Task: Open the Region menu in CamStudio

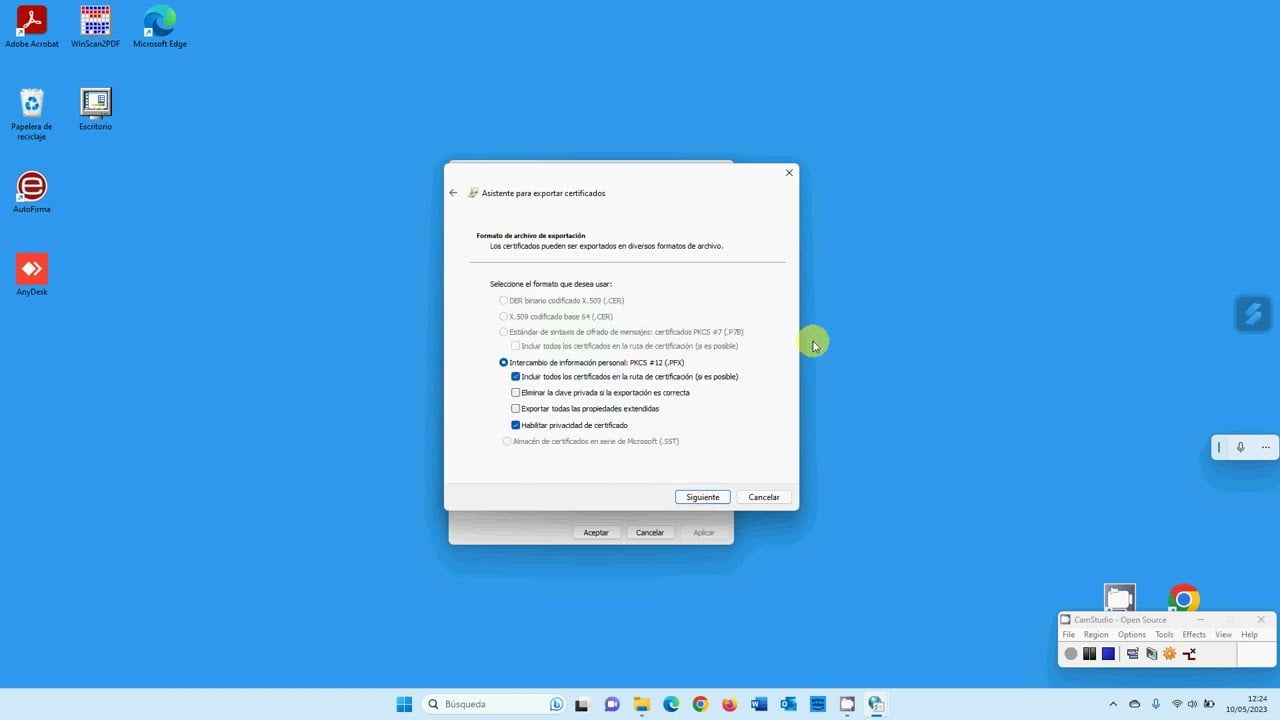Action: point(1095,634)
